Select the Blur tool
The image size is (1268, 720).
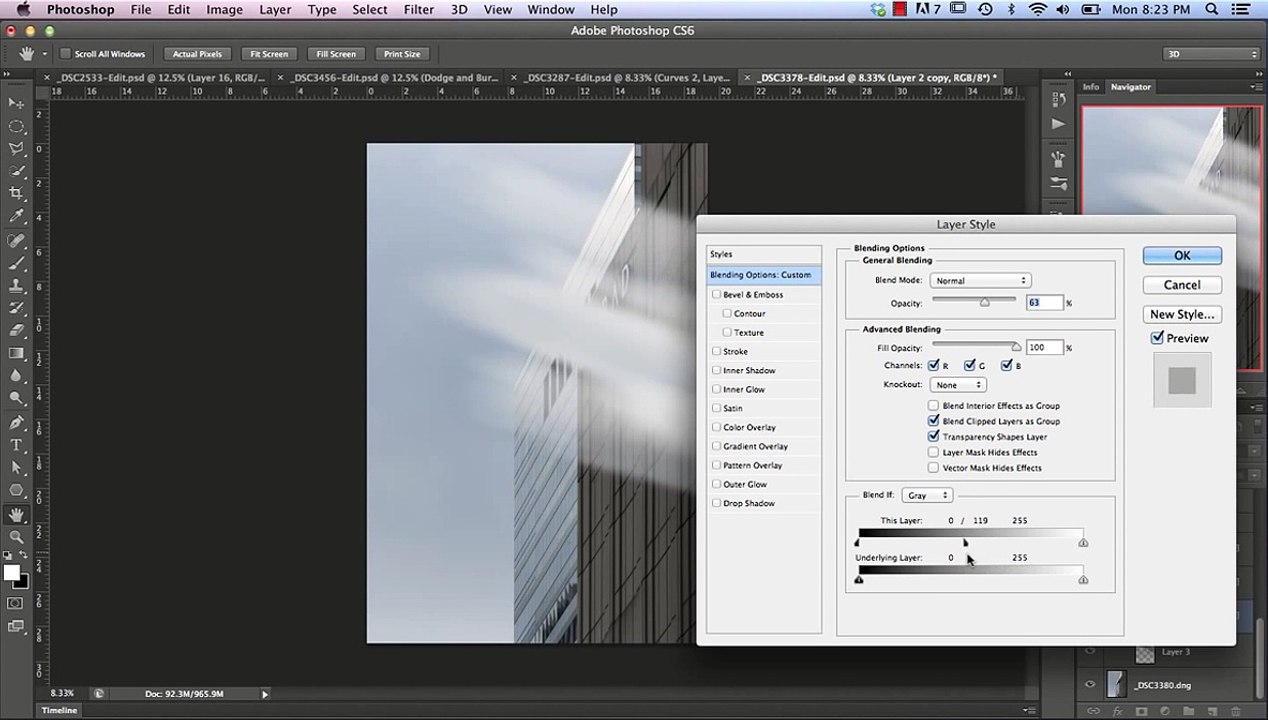tap(17, 376)
